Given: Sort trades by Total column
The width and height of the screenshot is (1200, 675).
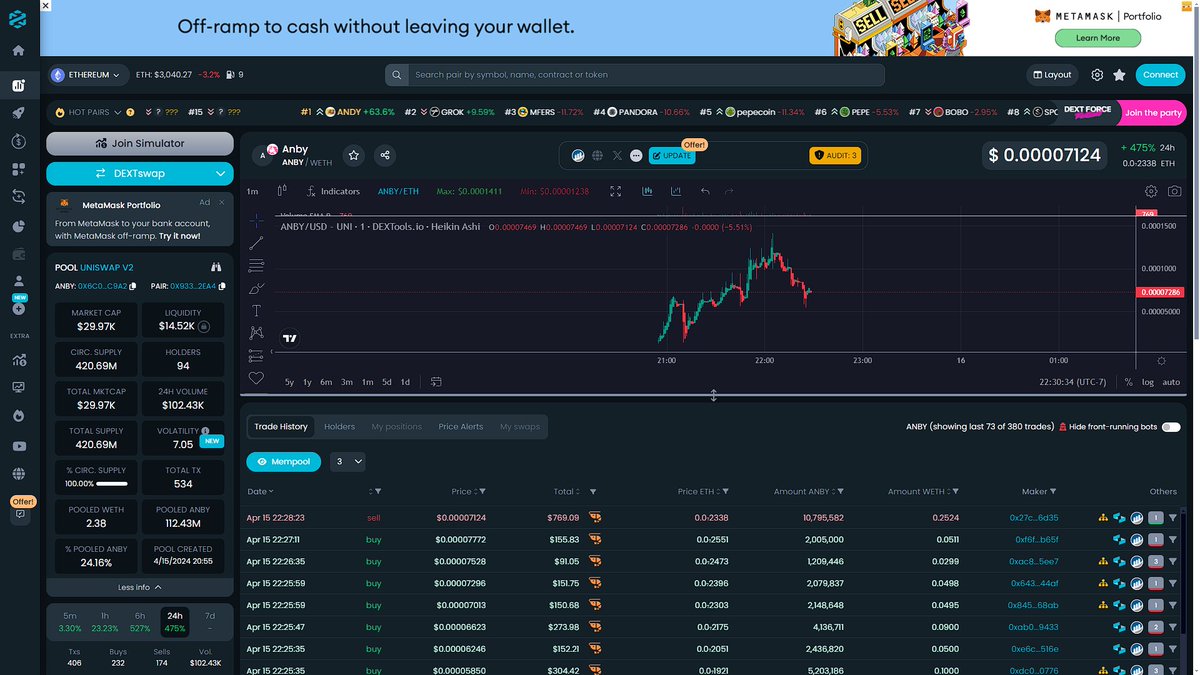Looking at the screenshot, I should click(x=567, y=491).
